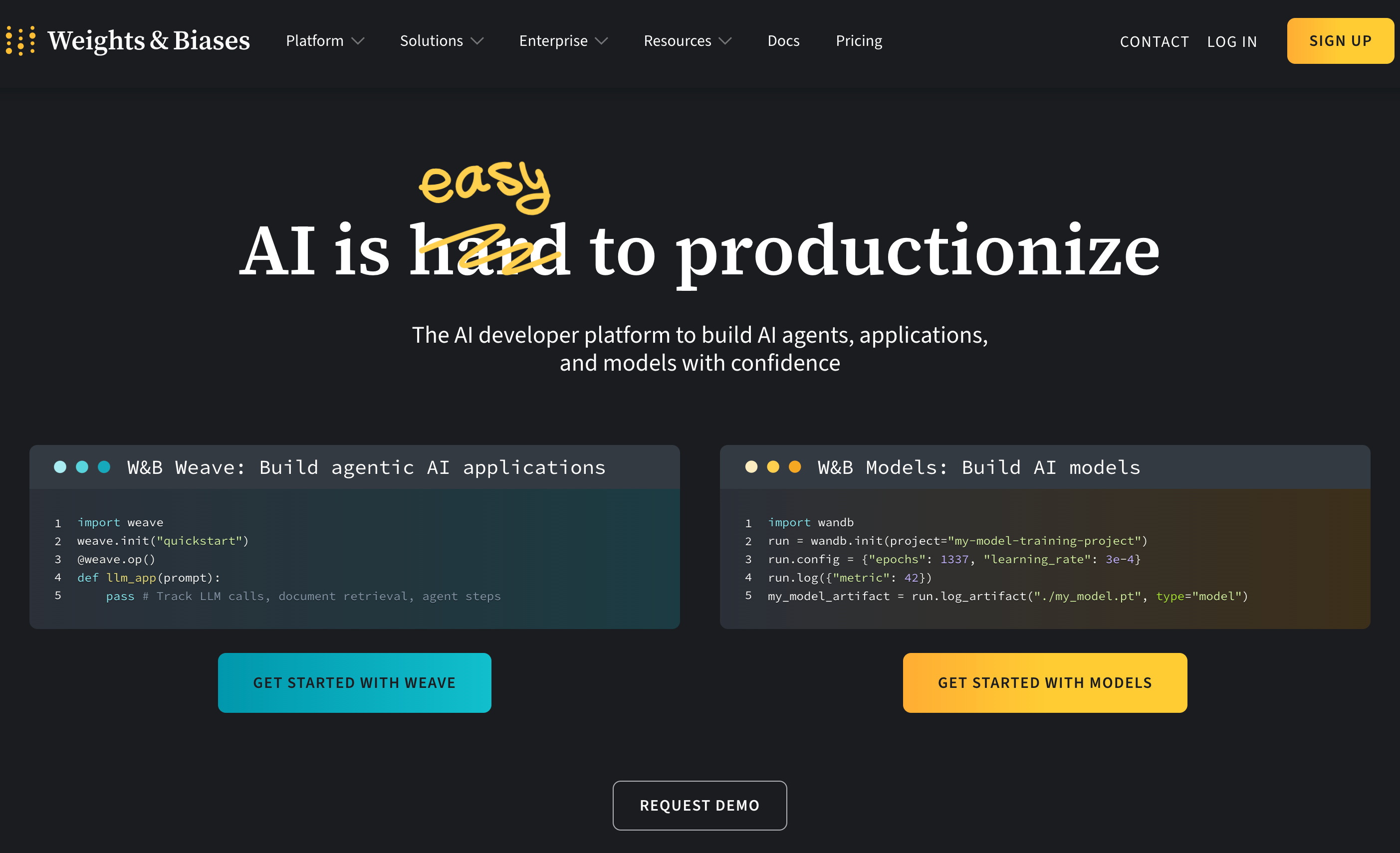Viewport: 1400px width, 853px height.
Task: Click the "@weave.op()" code line
Action: pyautogui.click(x=116, y=559)
